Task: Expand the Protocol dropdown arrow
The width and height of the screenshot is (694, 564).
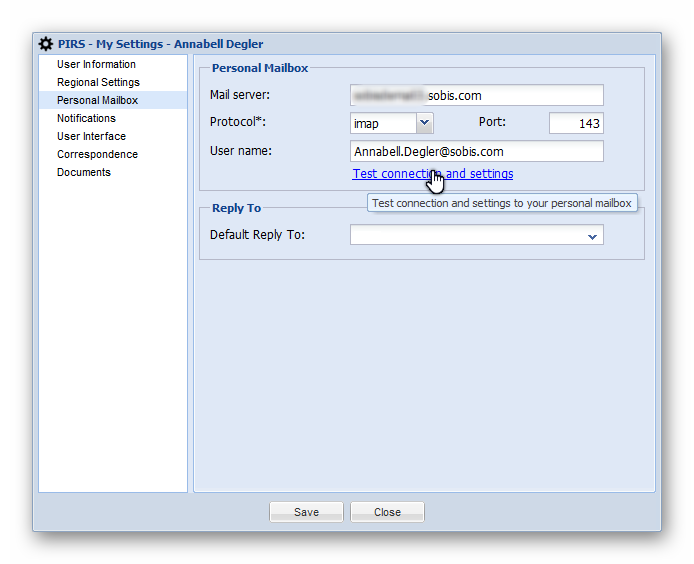Action: pos(424,123)
